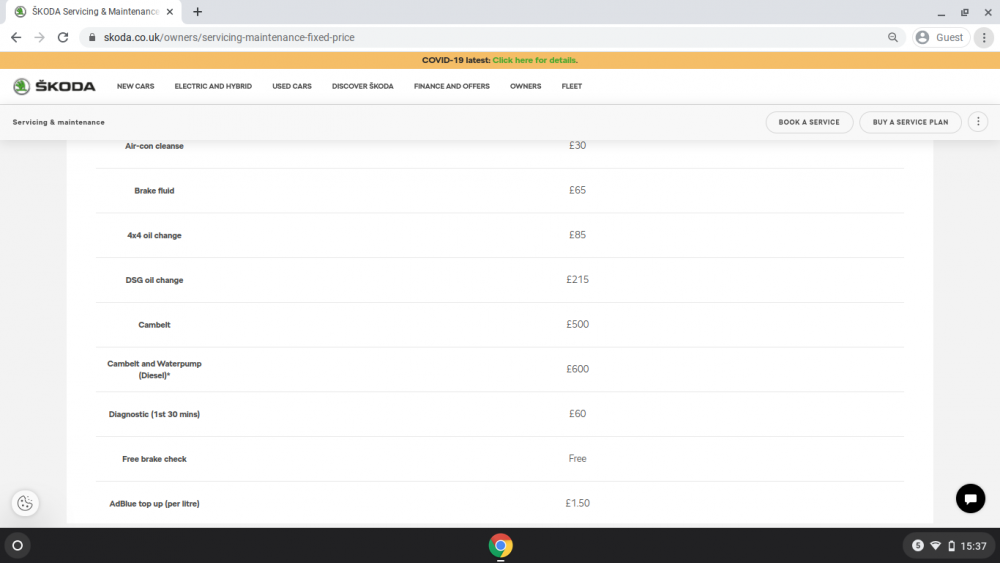1000x563 pixels.
Task: Click the 4x4 oil change label
Action: [154, 235]
